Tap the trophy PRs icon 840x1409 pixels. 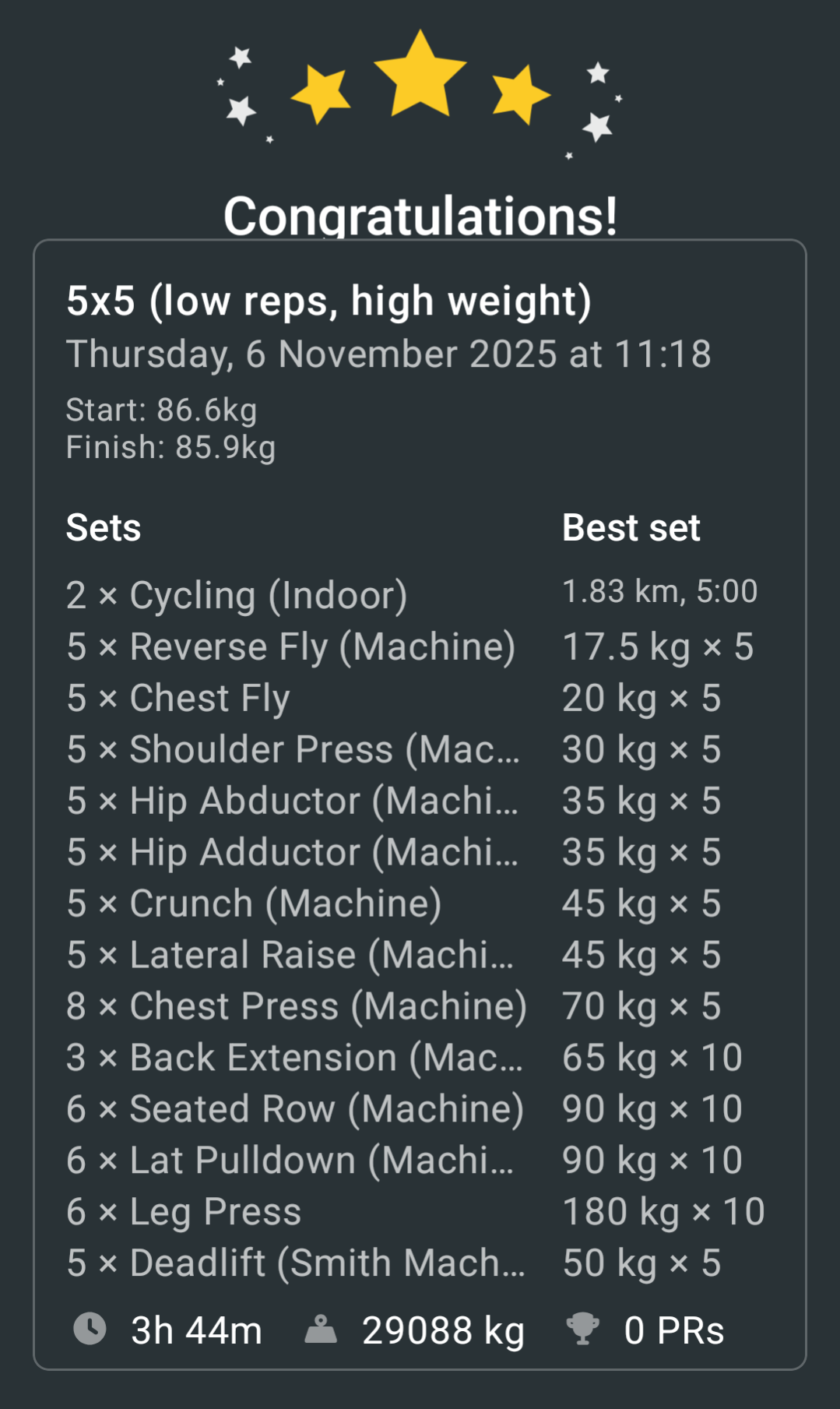tap(582, 1329)
